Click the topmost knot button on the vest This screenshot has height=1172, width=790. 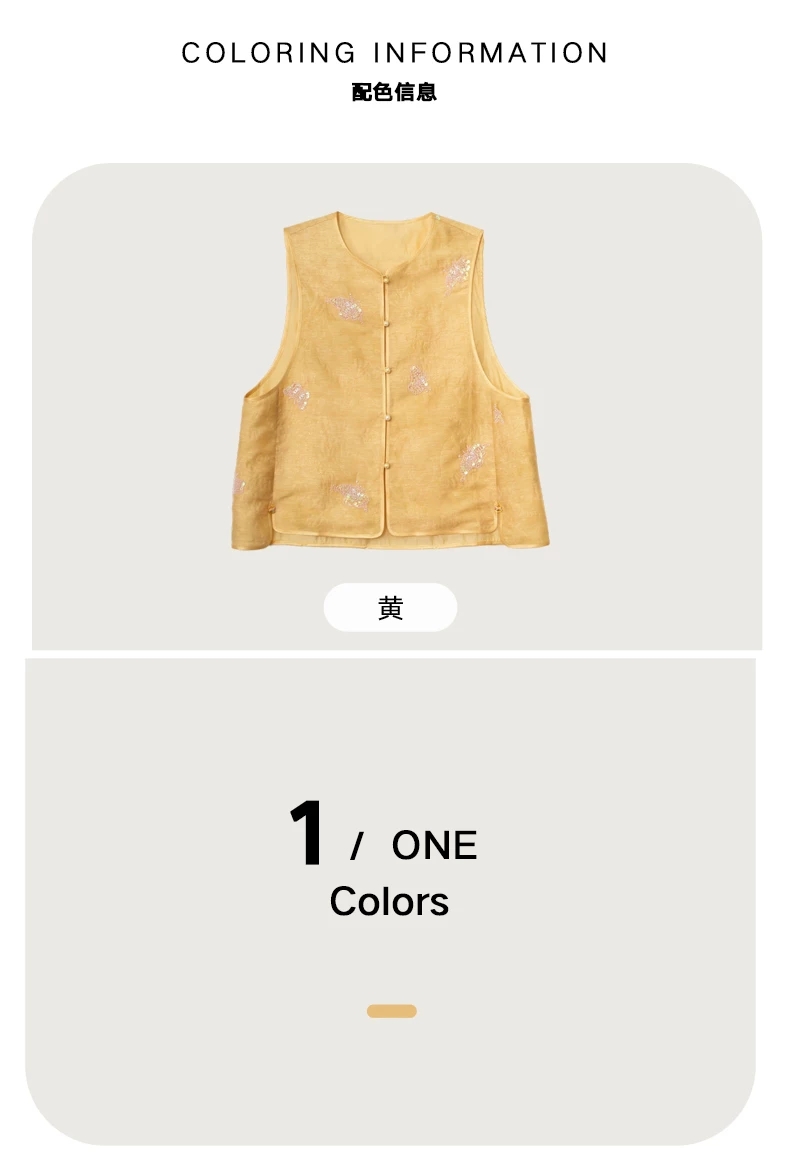point(386,280)
